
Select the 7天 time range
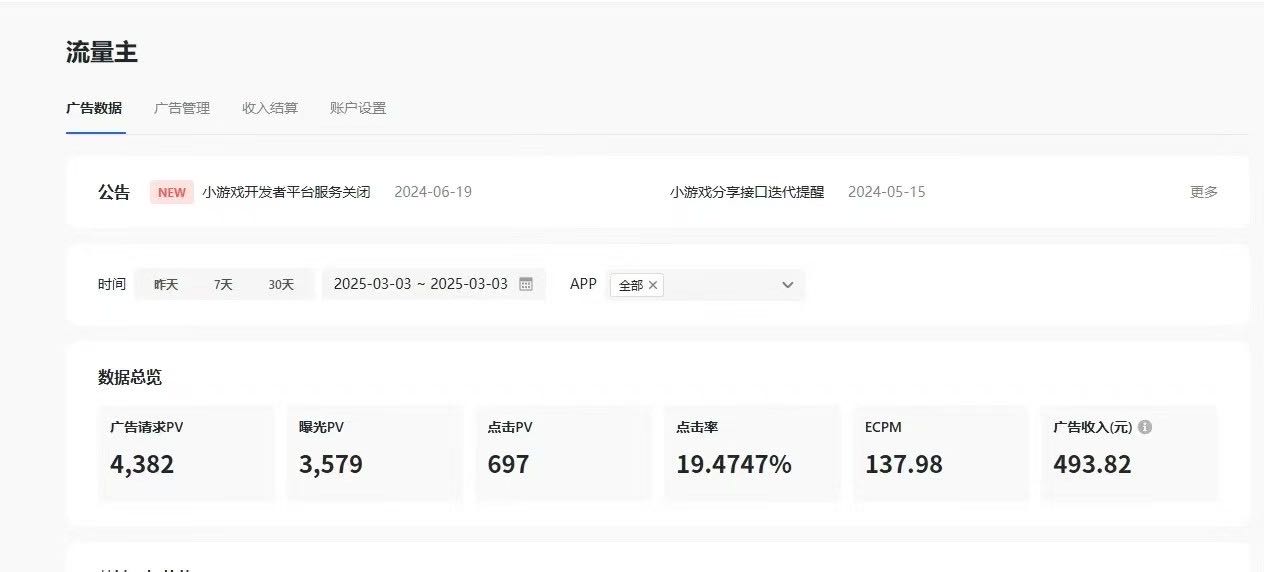(x=223, y=284)
